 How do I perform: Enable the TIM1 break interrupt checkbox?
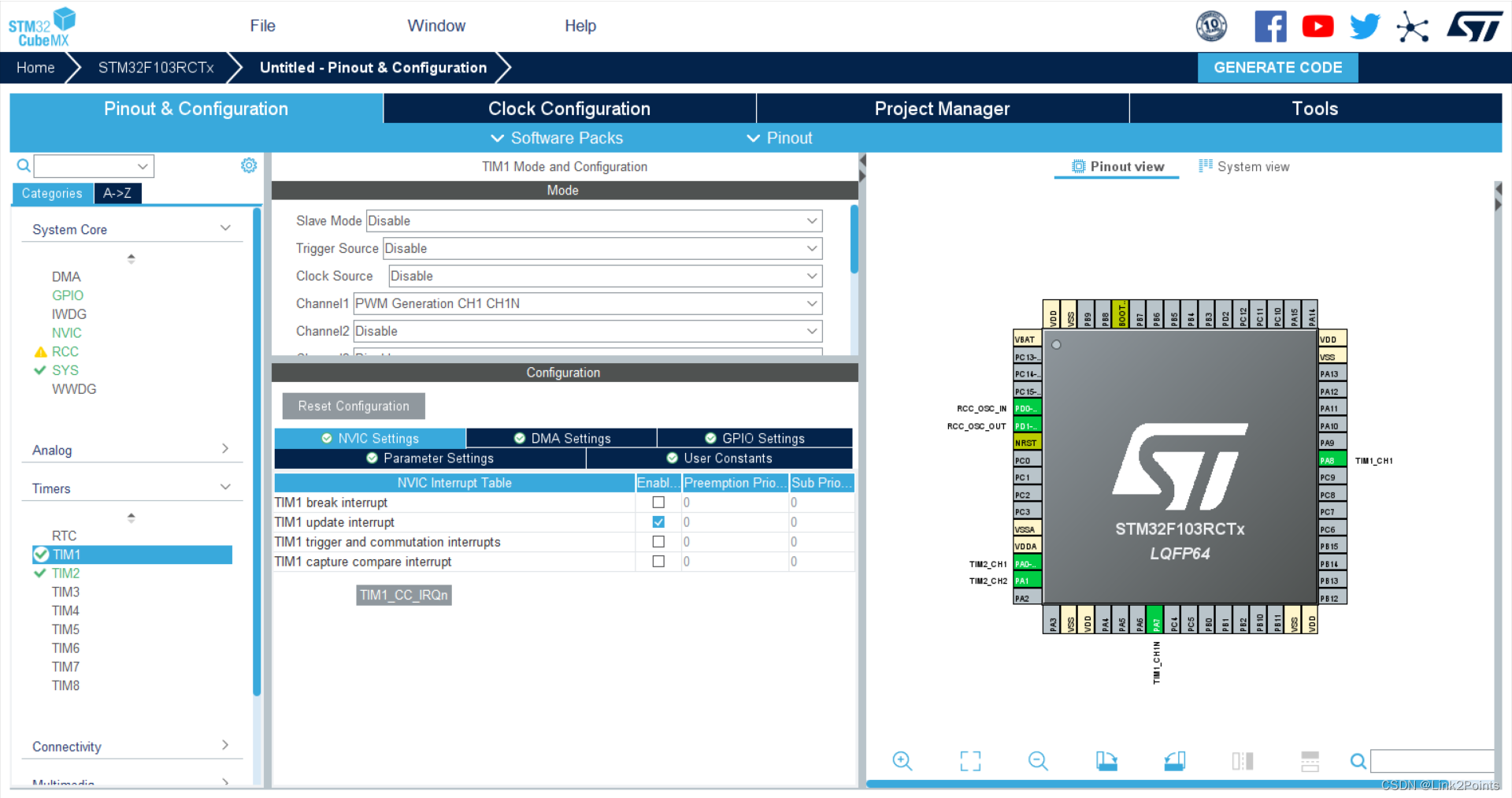point(658,503)
